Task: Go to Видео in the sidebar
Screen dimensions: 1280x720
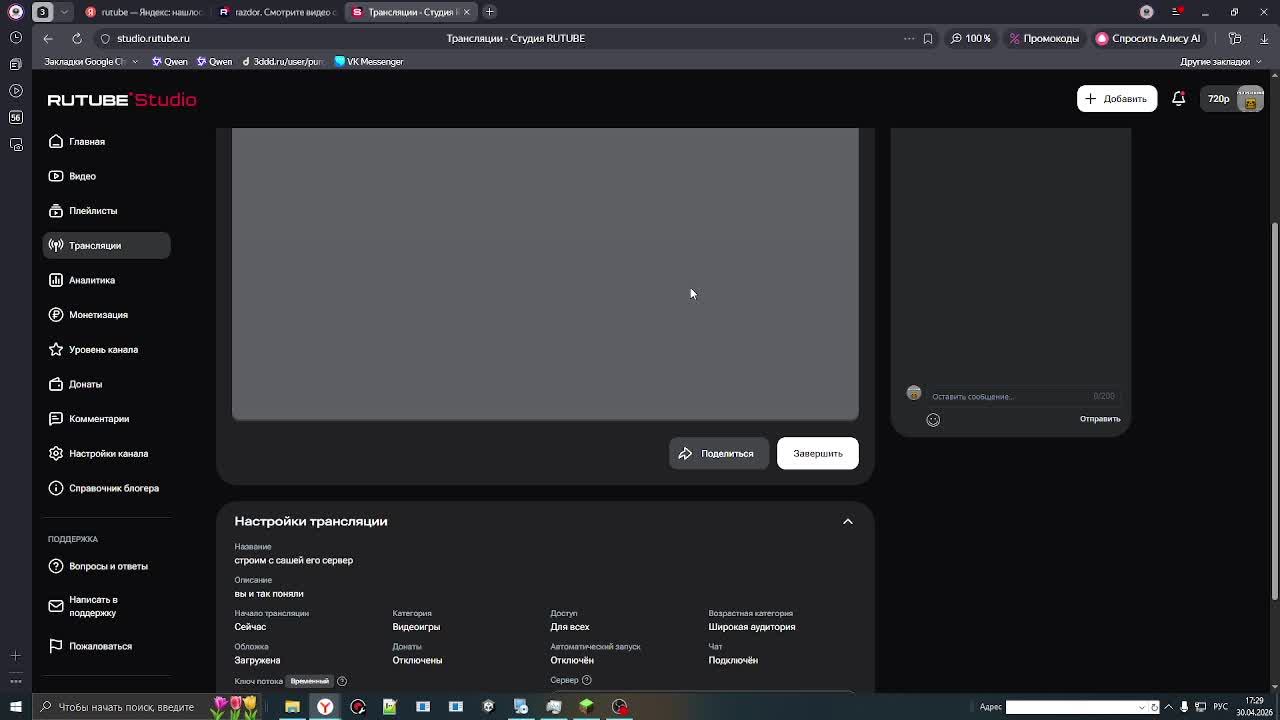Action: 106,176
